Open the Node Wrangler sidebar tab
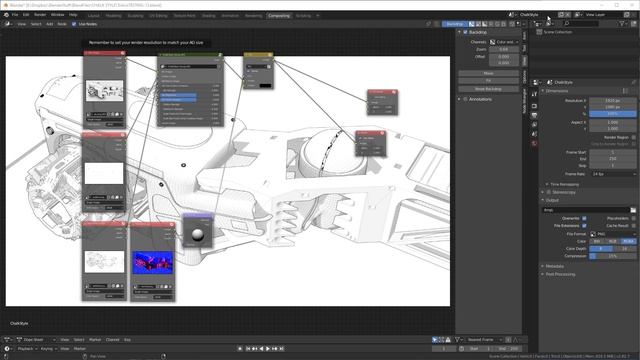This screenshot has height=360, width=640. (x=524, y=100)
